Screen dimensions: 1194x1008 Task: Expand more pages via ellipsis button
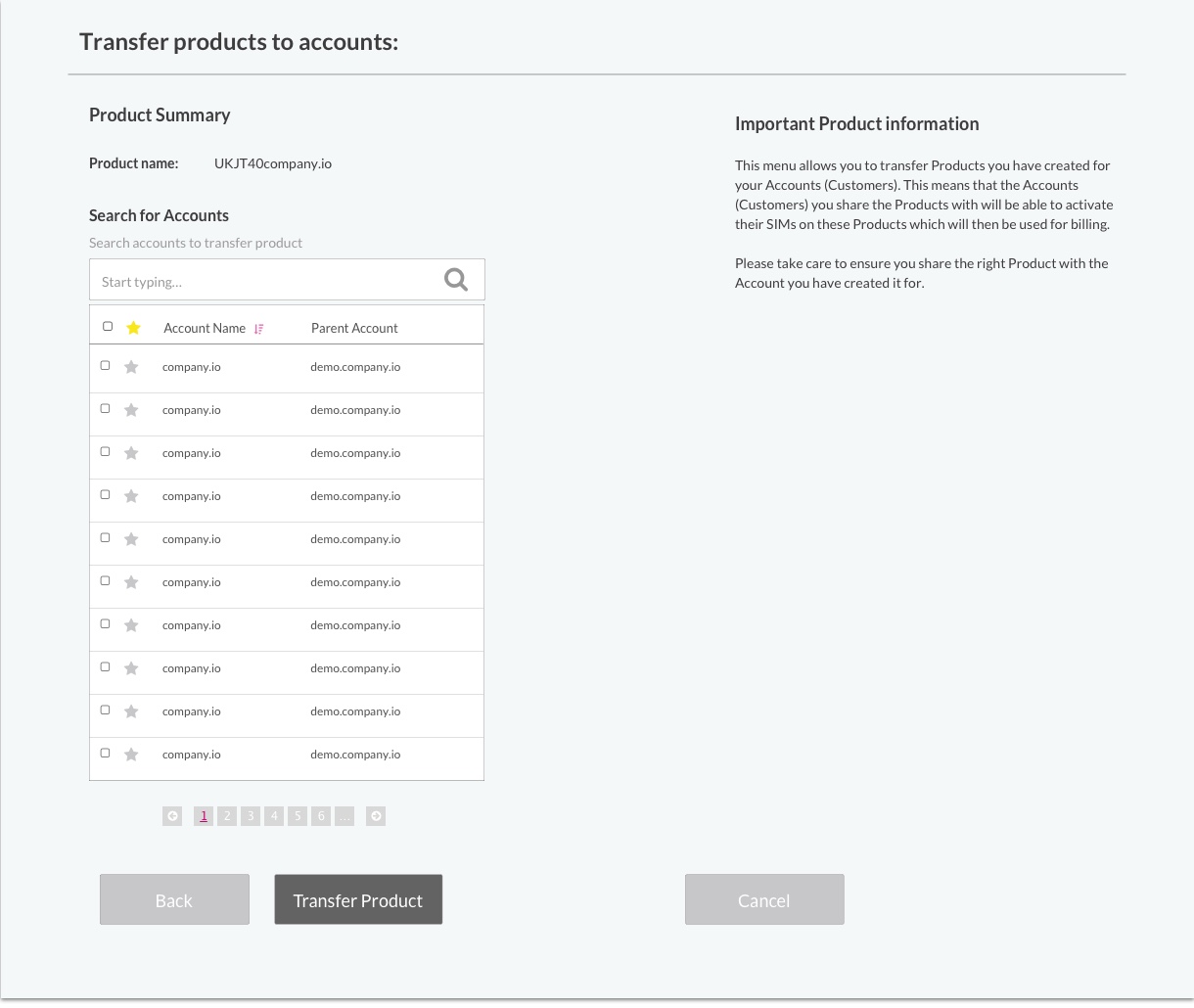(344, 816)
